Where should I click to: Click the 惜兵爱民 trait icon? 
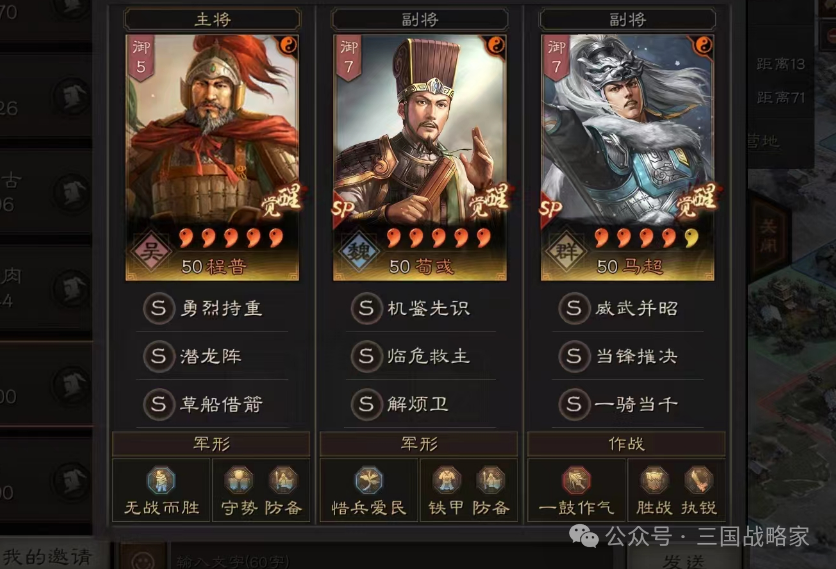pyautogui.click(x=368, y=480)
